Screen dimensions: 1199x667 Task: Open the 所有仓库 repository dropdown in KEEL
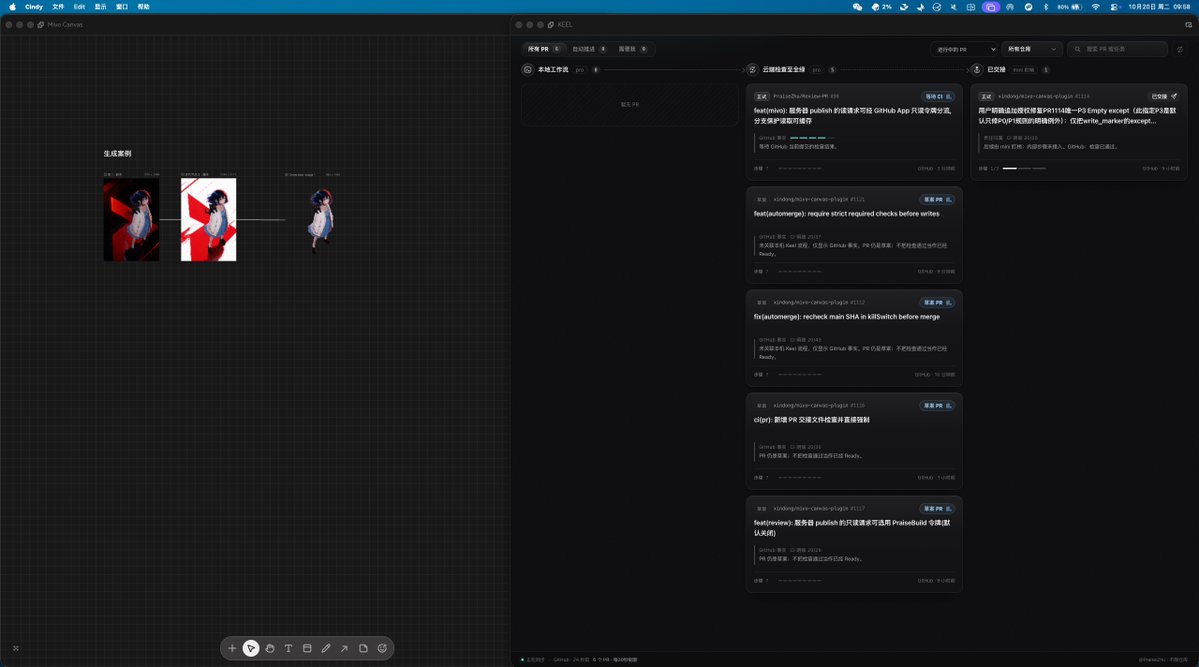pyautogui.click(x=1032, y=49)
